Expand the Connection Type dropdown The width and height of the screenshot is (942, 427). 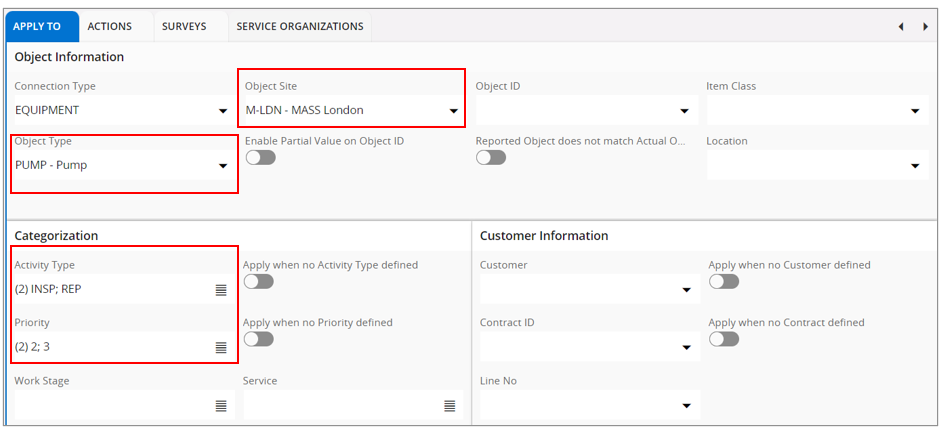point(222,111)
